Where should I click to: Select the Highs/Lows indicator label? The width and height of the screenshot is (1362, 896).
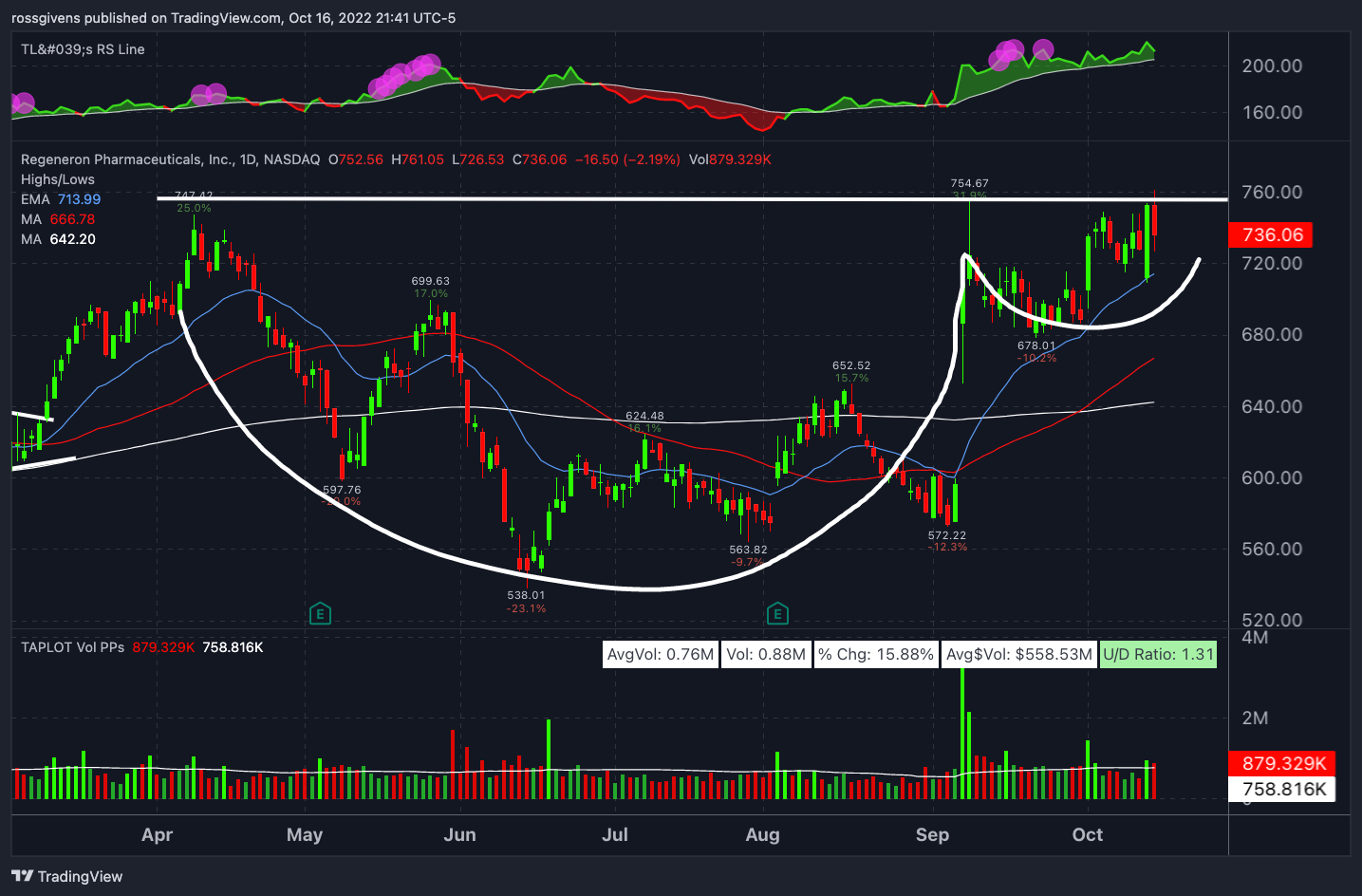point(58,179)
